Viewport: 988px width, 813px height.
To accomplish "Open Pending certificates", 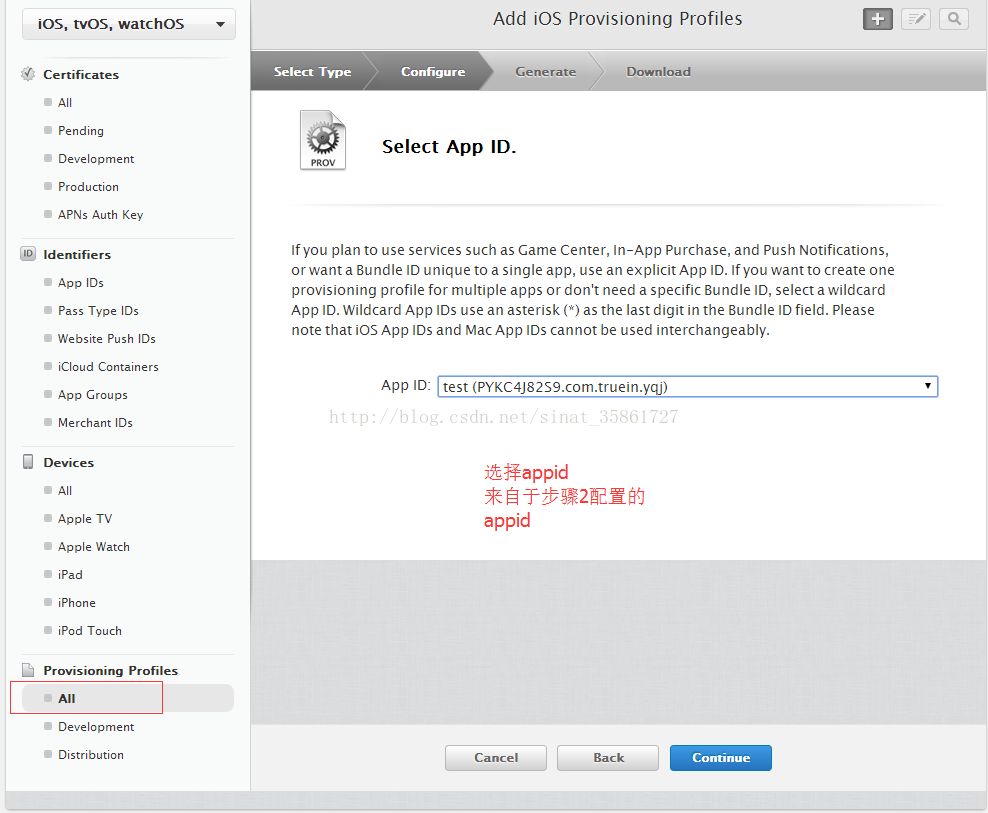I will [81, 130].
